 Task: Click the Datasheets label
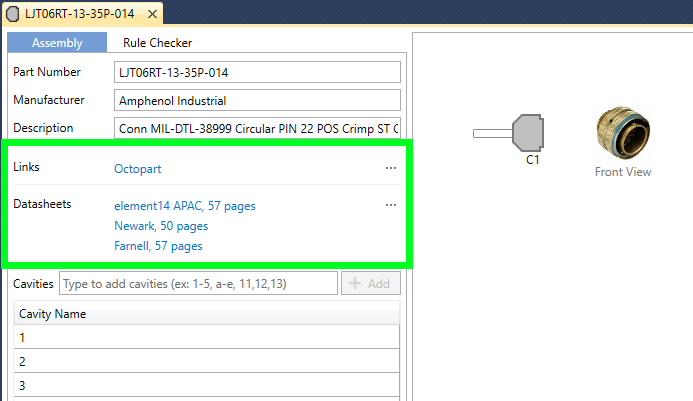click(x=42, y=204)
